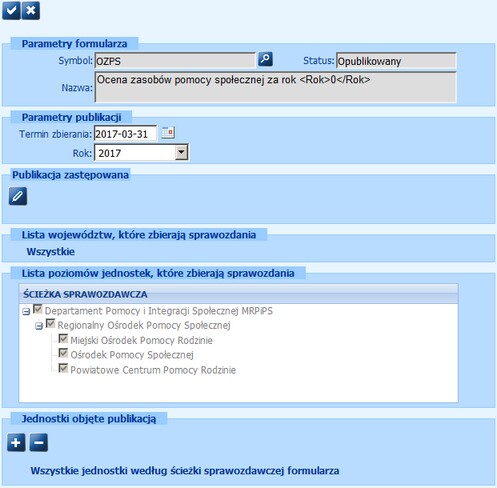The image size is (497, 488).
Task: Add a unit with the plus icon
Action: [16, 443]
